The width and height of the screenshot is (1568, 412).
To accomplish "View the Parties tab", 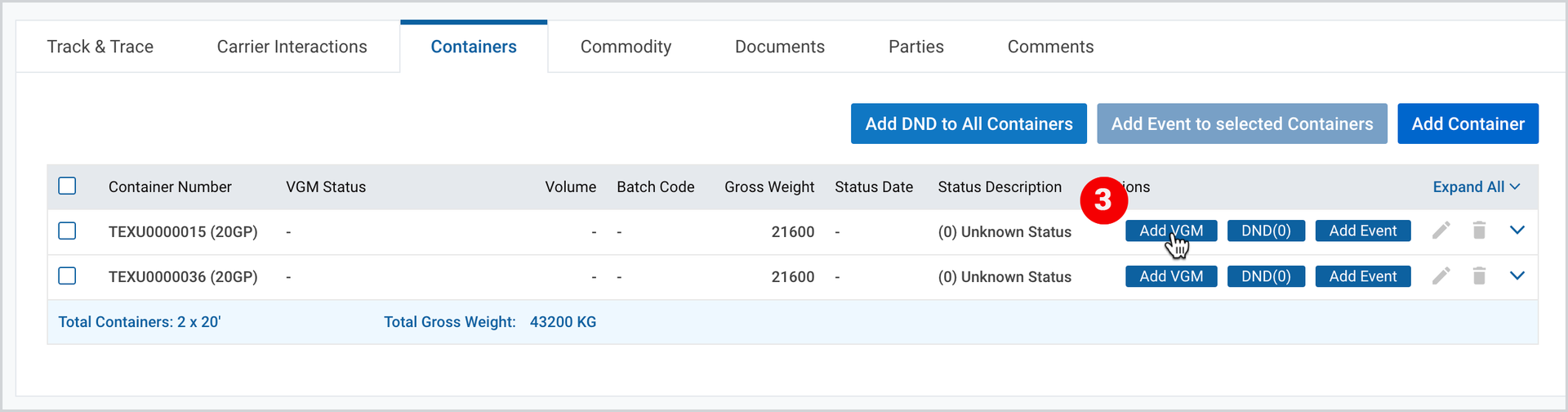I will [916, 47].
